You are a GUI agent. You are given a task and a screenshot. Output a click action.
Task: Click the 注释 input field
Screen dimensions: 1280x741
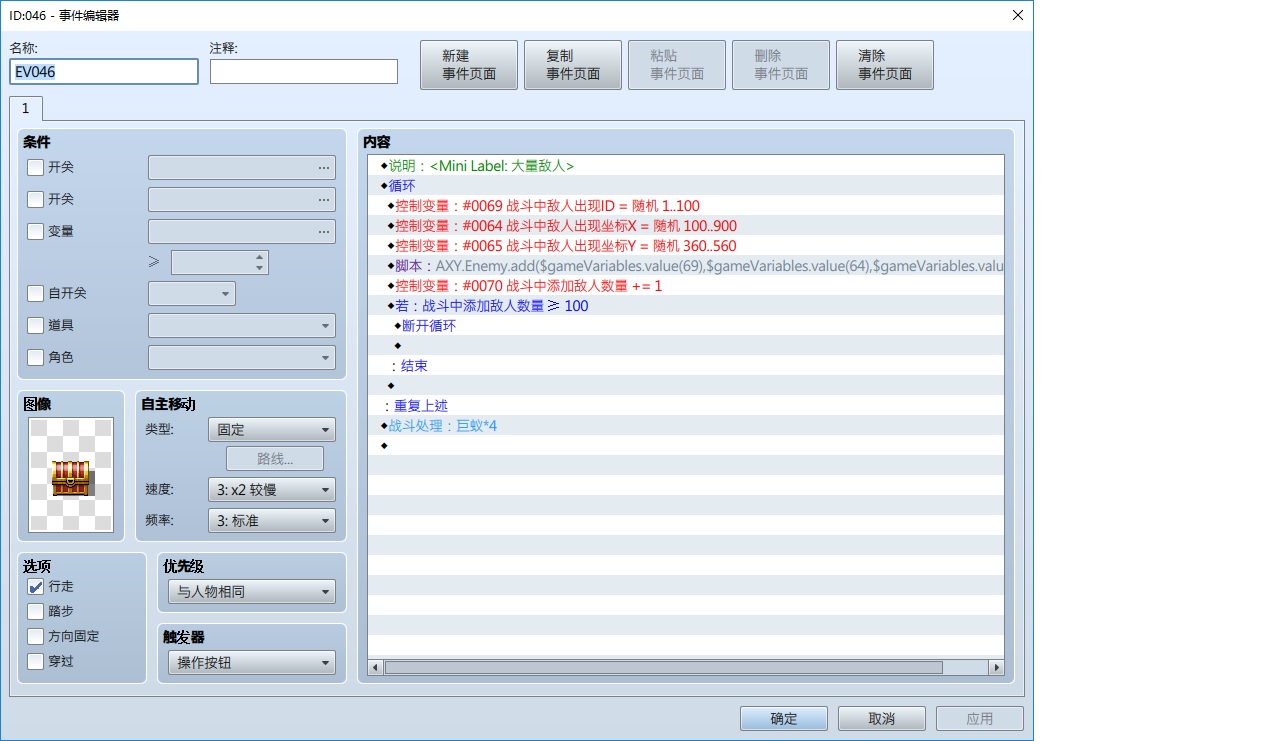click(304, 72)
